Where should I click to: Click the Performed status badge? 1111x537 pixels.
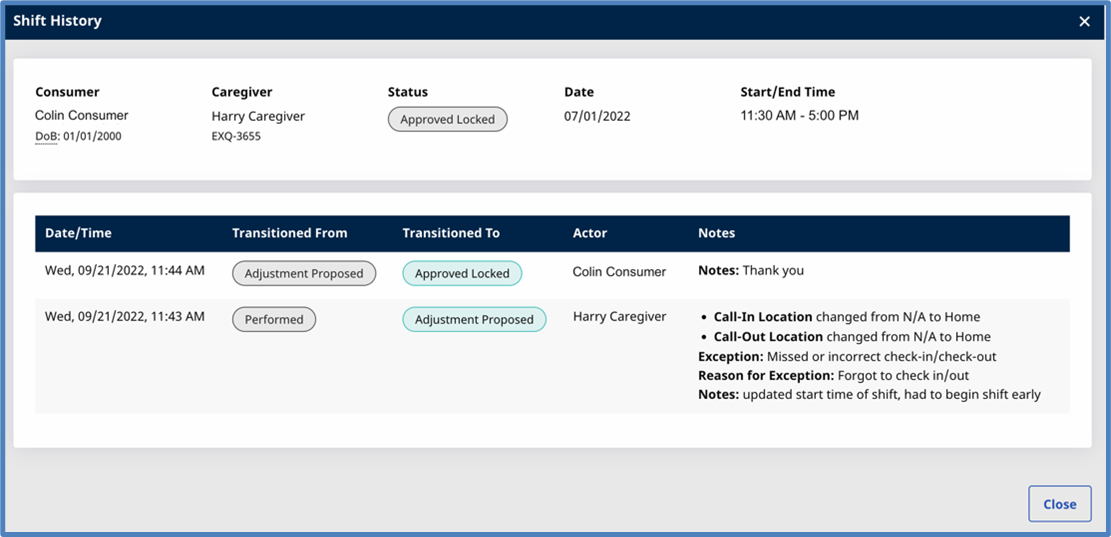274,319
